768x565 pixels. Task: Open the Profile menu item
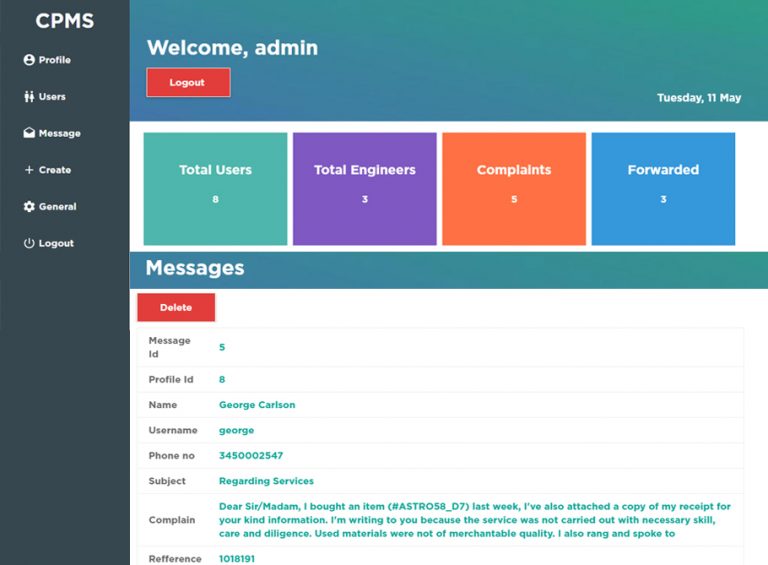(x=47, y=60)
